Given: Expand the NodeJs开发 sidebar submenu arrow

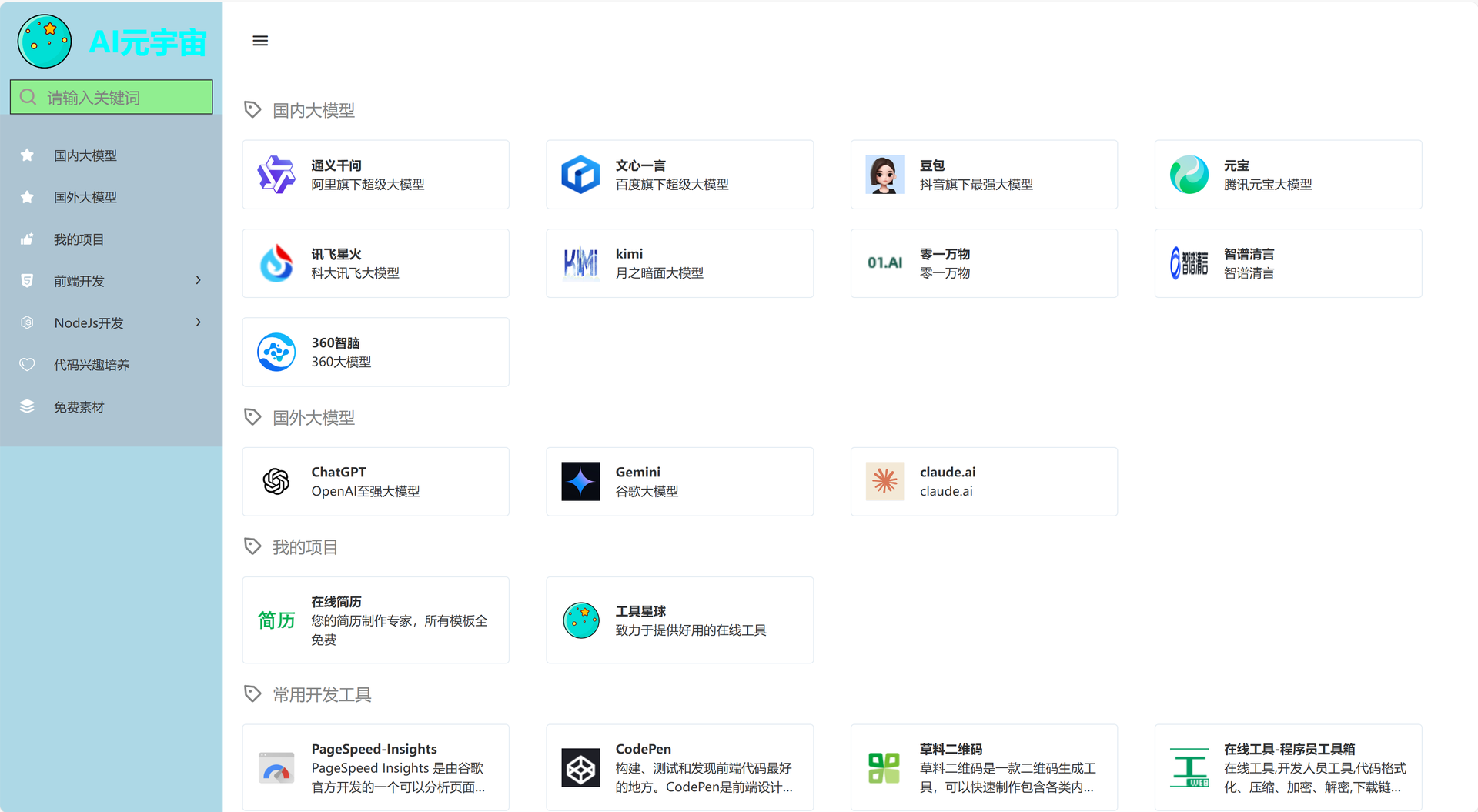Looking at the screenshot, I should point(199,322).
